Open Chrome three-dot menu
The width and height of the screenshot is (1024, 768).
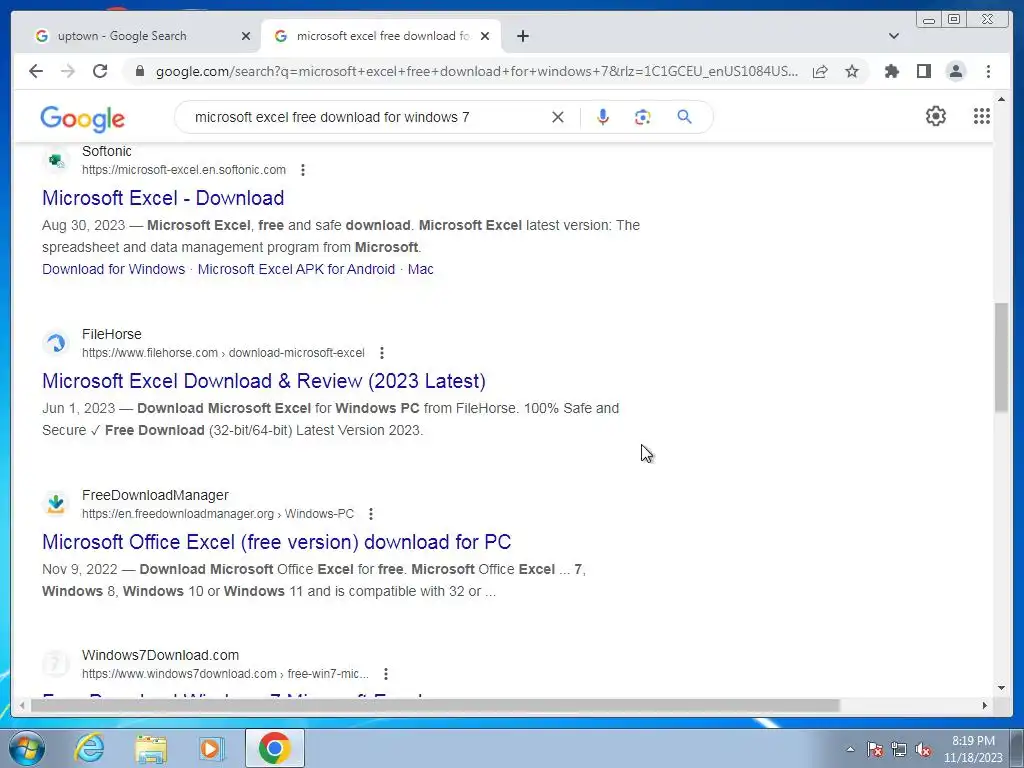[988, 71]
